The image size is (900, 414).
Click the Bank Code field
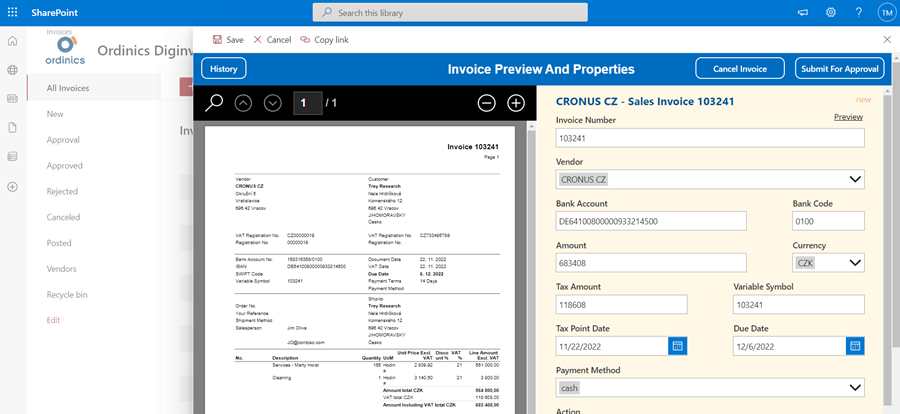(x=828, y=221)
